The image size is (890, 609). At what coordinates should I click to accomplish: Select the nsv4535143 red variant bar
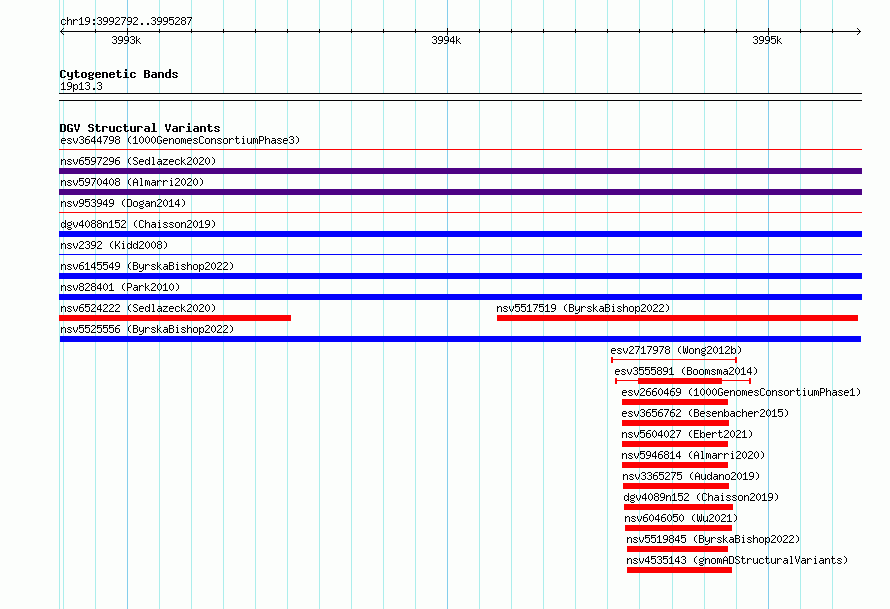coord(679,570)
